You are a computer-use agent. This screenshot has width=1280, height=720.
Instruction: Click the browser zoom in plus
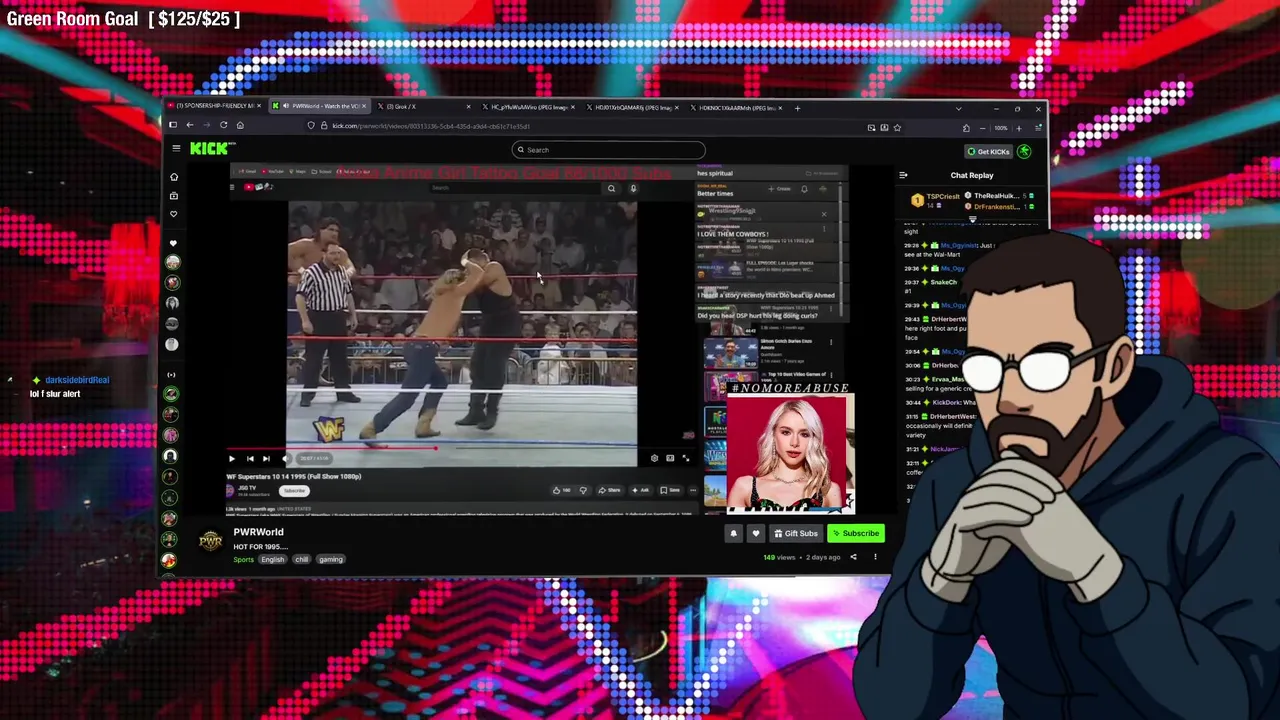[x=1019, y=128]
